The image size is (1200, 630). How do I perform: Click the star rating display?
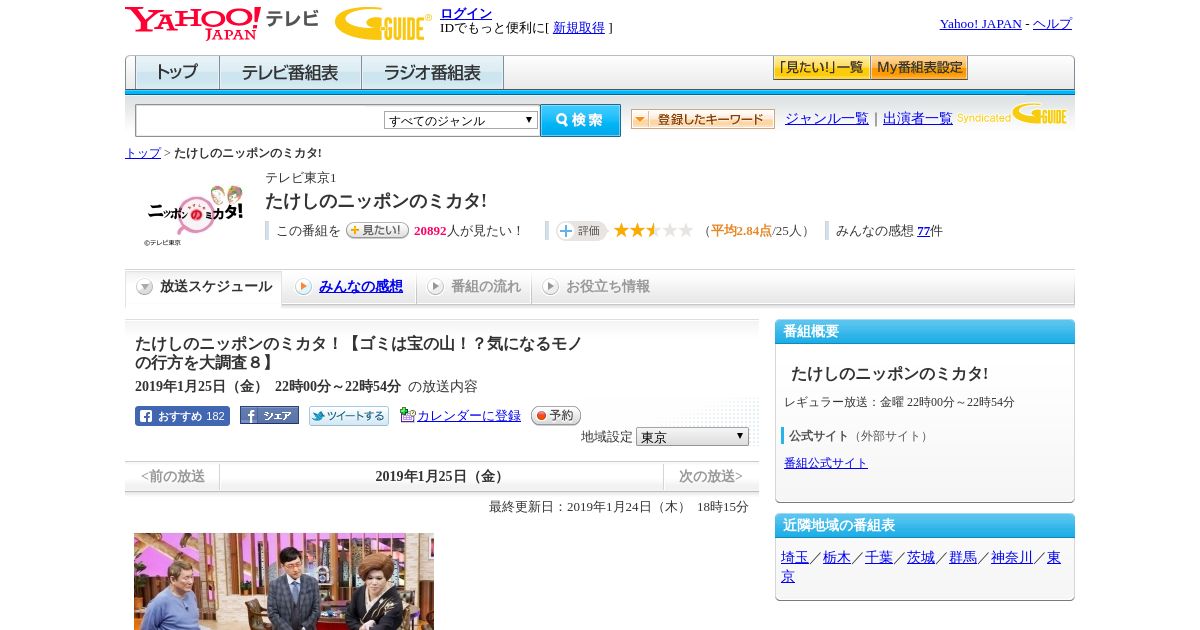653,231
